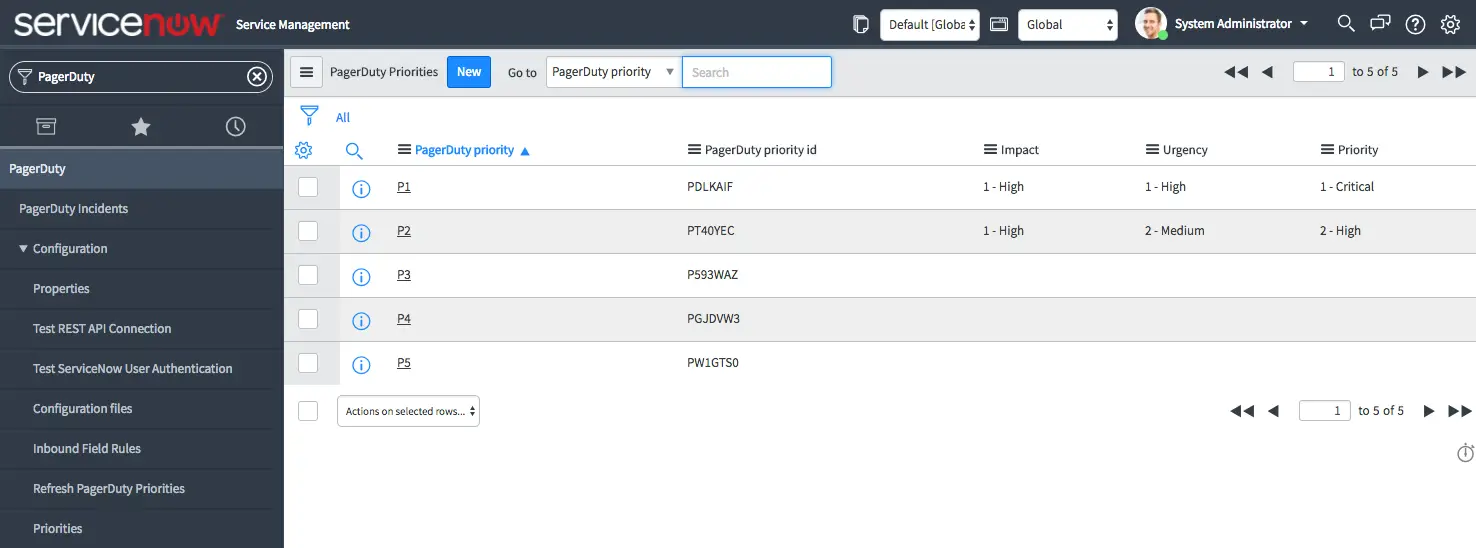Click the response time stopwatch icon
1476x548 pixels.
coord(1465,453)
